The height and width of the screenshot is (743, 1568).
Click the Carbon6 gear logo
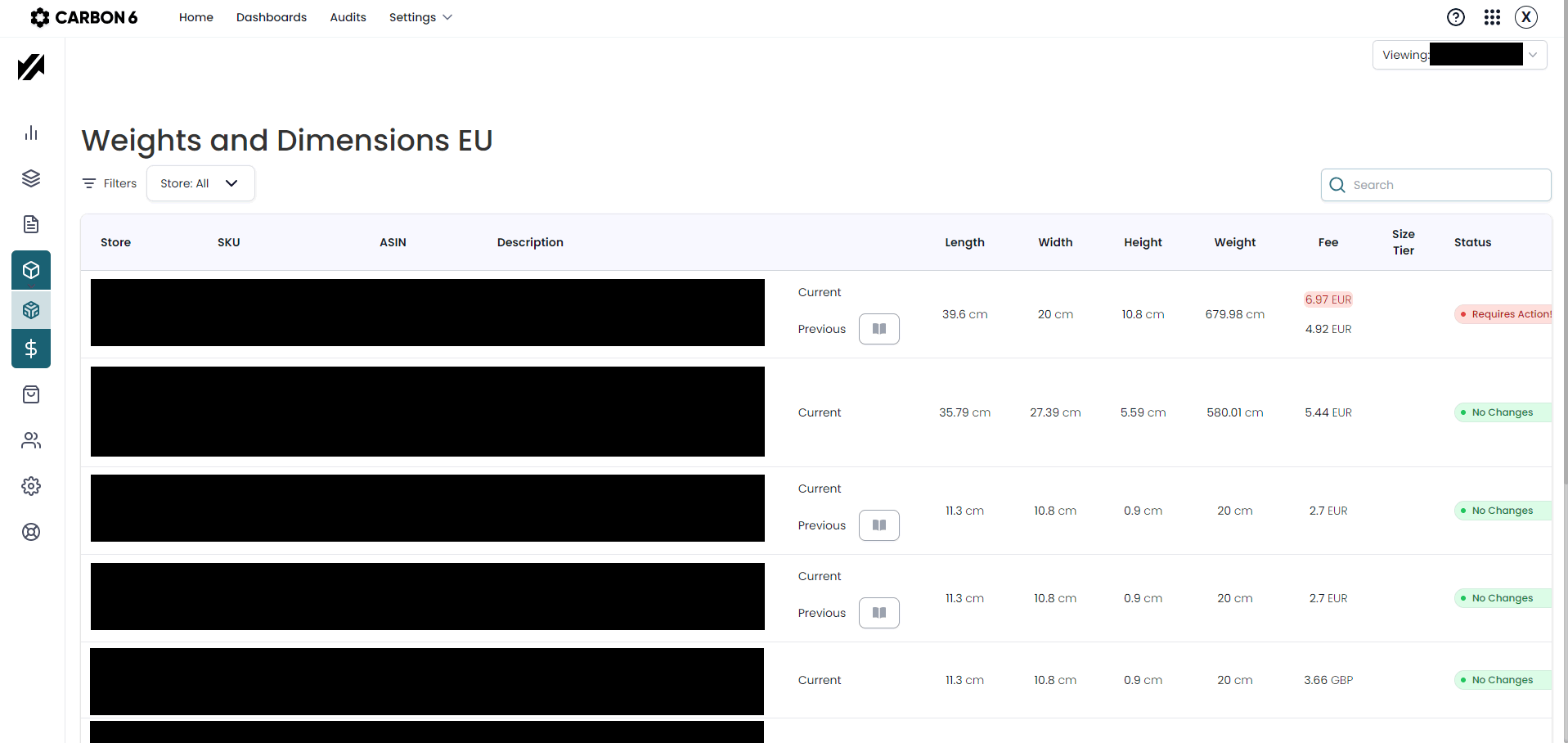point(39,17)
